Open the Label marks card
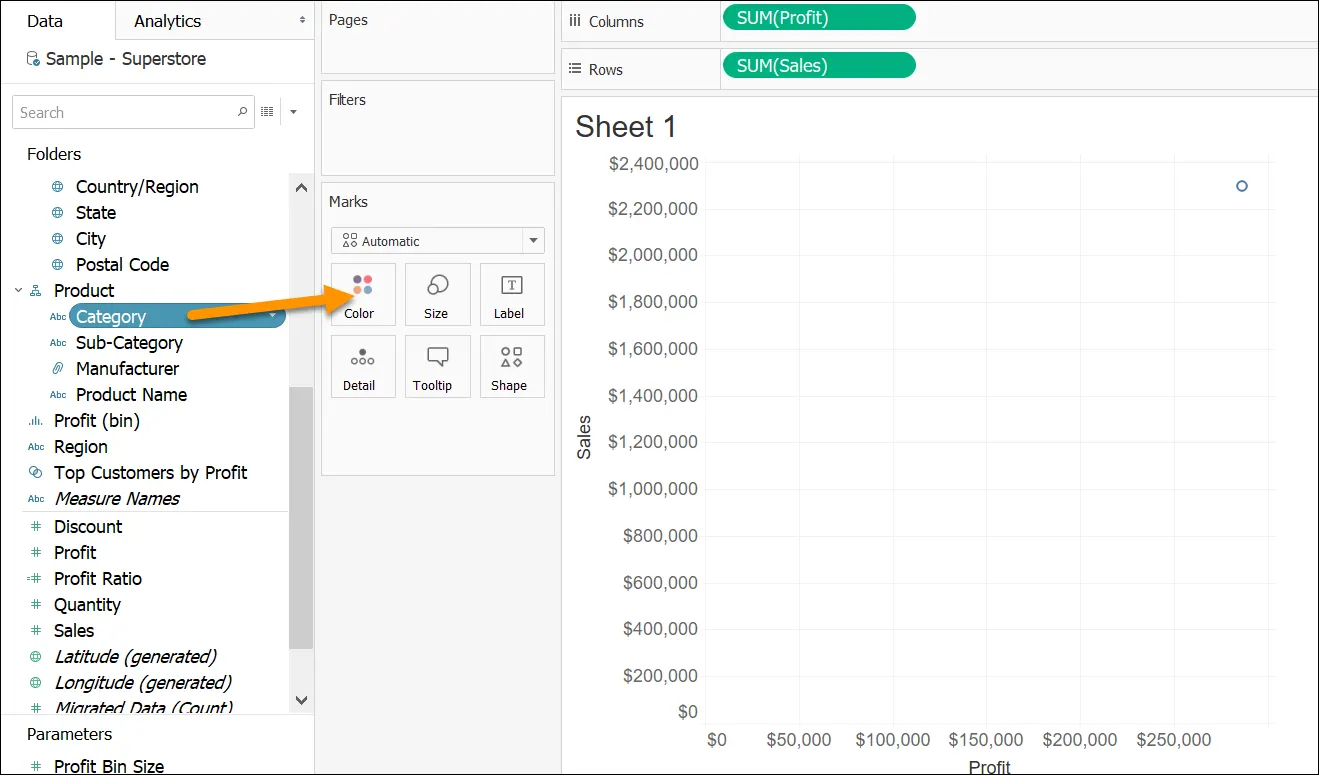 pyautogui.click(x=512, y=294)
